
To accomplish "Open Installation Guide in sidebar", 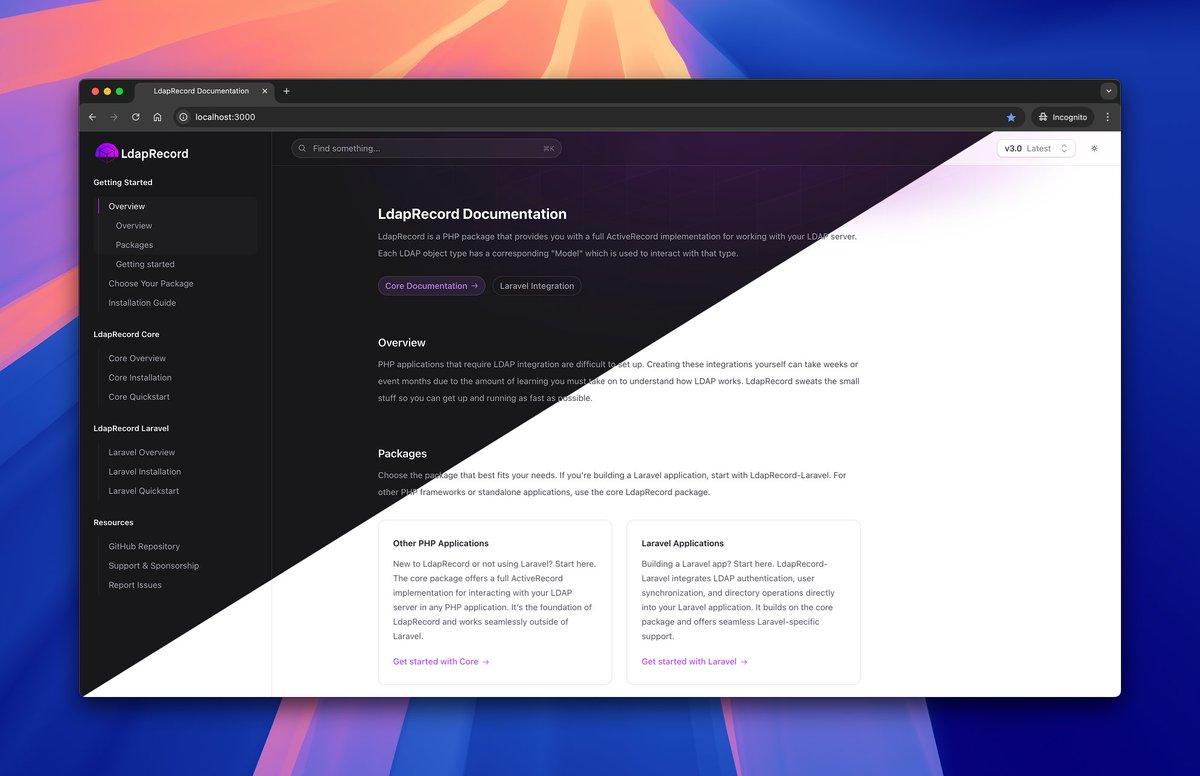I will tap(142, 303).
